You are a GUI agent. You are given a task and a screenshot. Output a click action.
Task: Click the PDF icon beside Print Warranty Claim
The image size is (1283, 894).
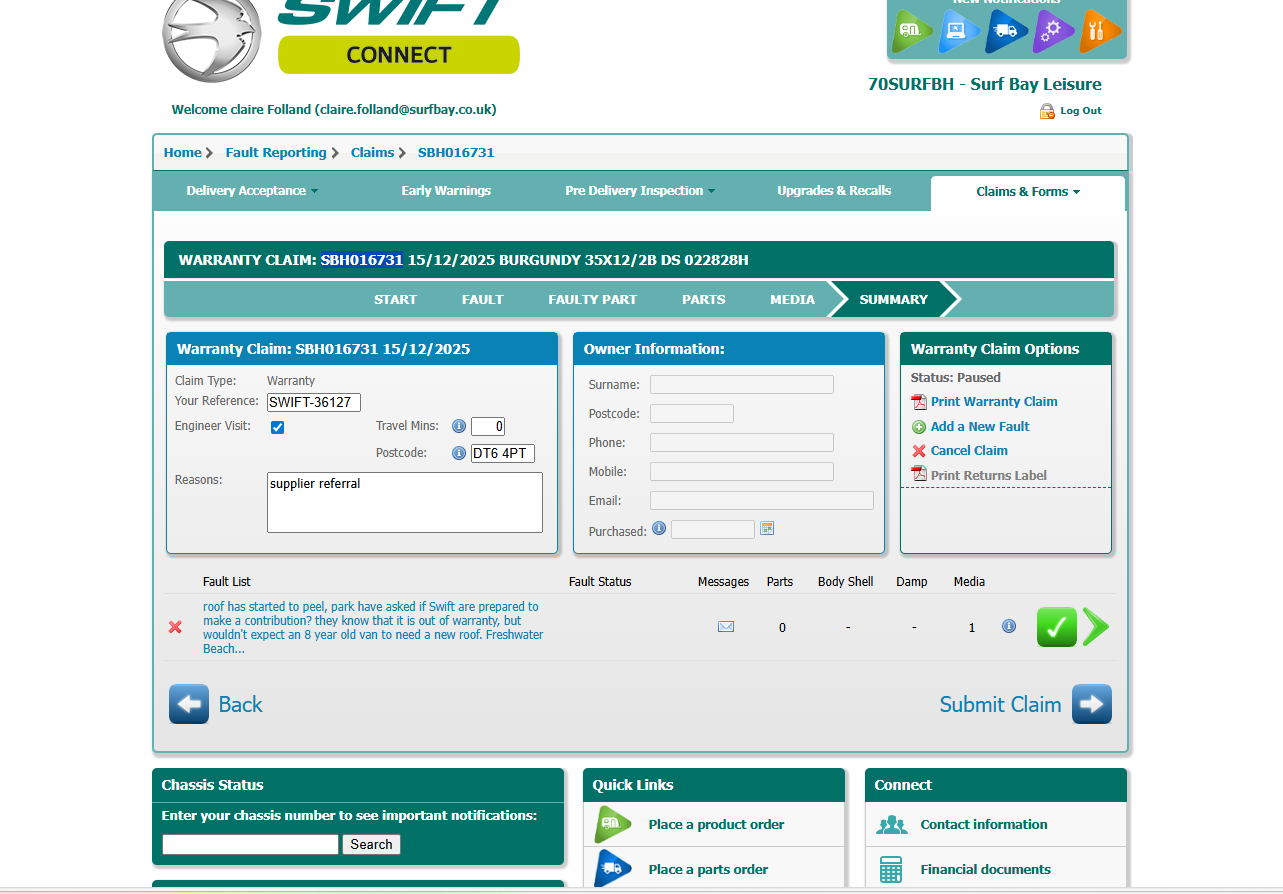(919, 402)
